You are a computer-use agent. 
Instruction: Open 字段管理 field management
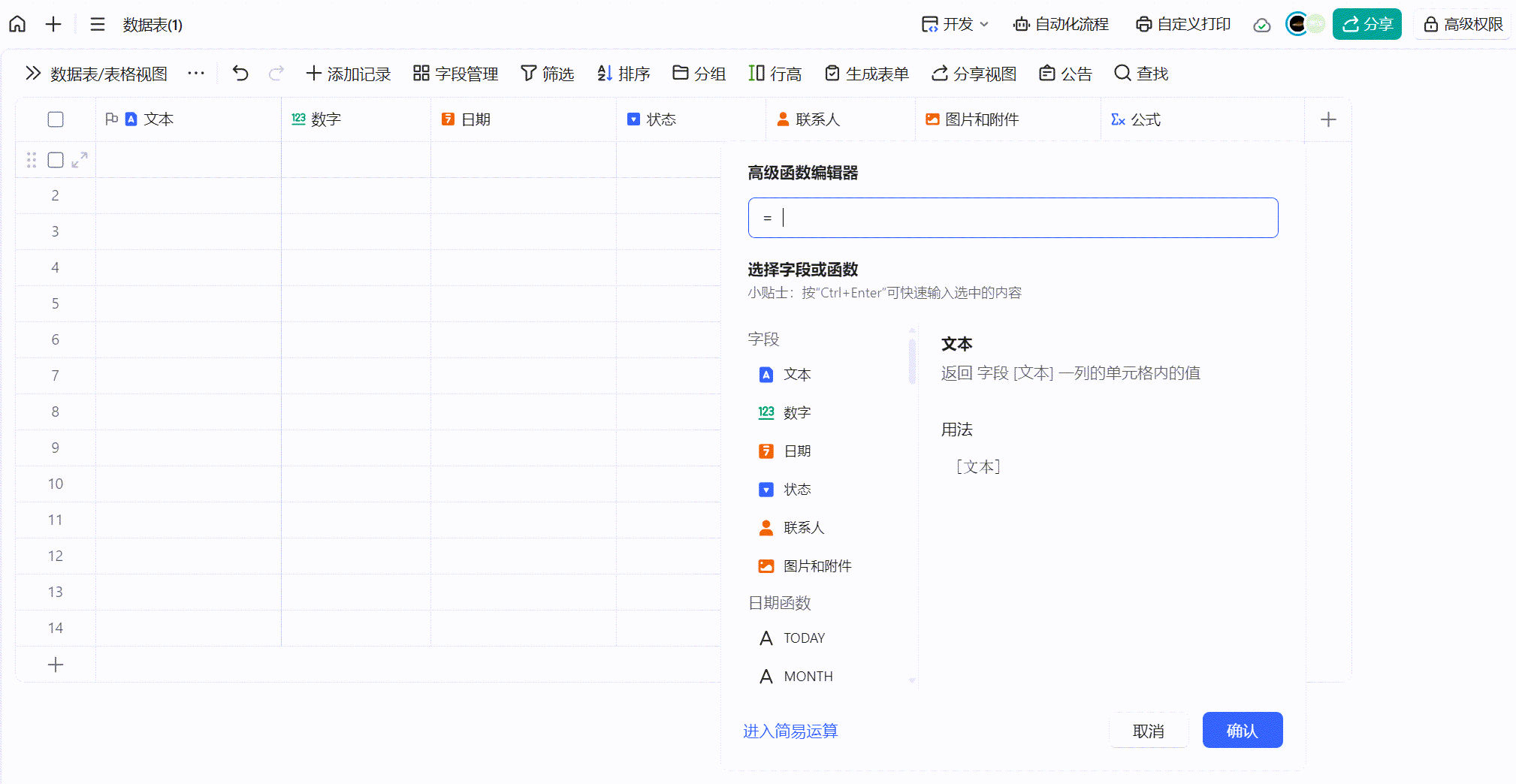(x=456, y=73)
